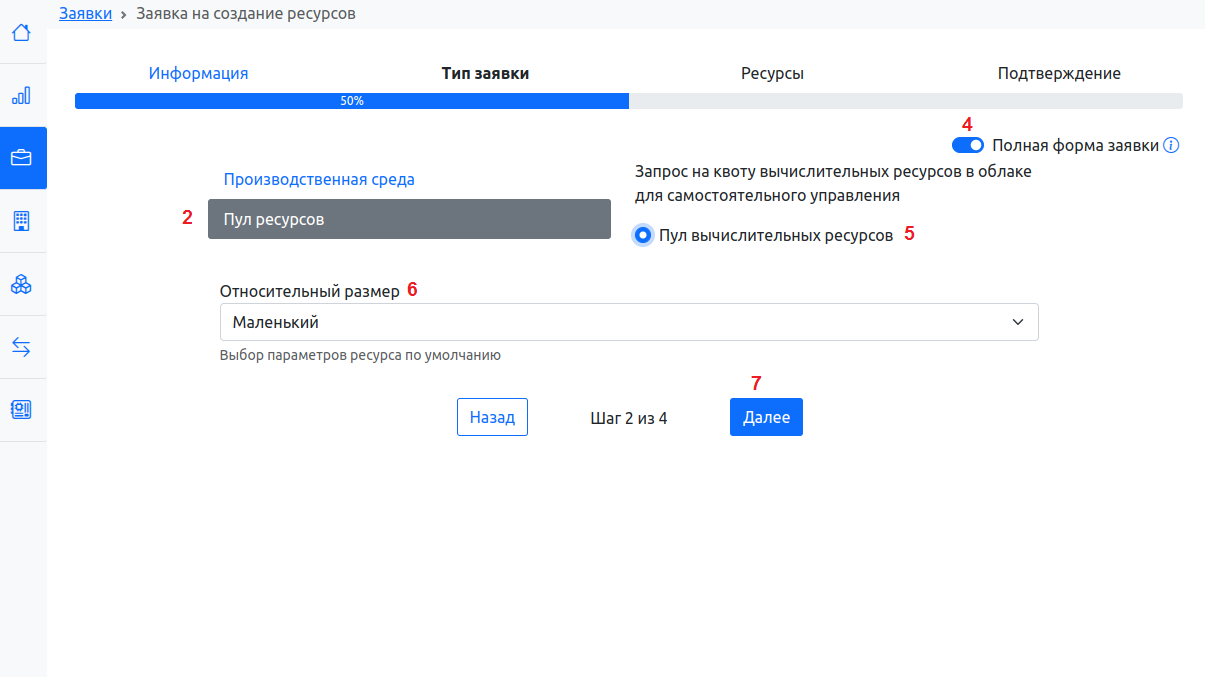The height and width of the screenshot is (677, 1205).
Task: Switch to the Ресурсы step tab
Action: point(772,73)
